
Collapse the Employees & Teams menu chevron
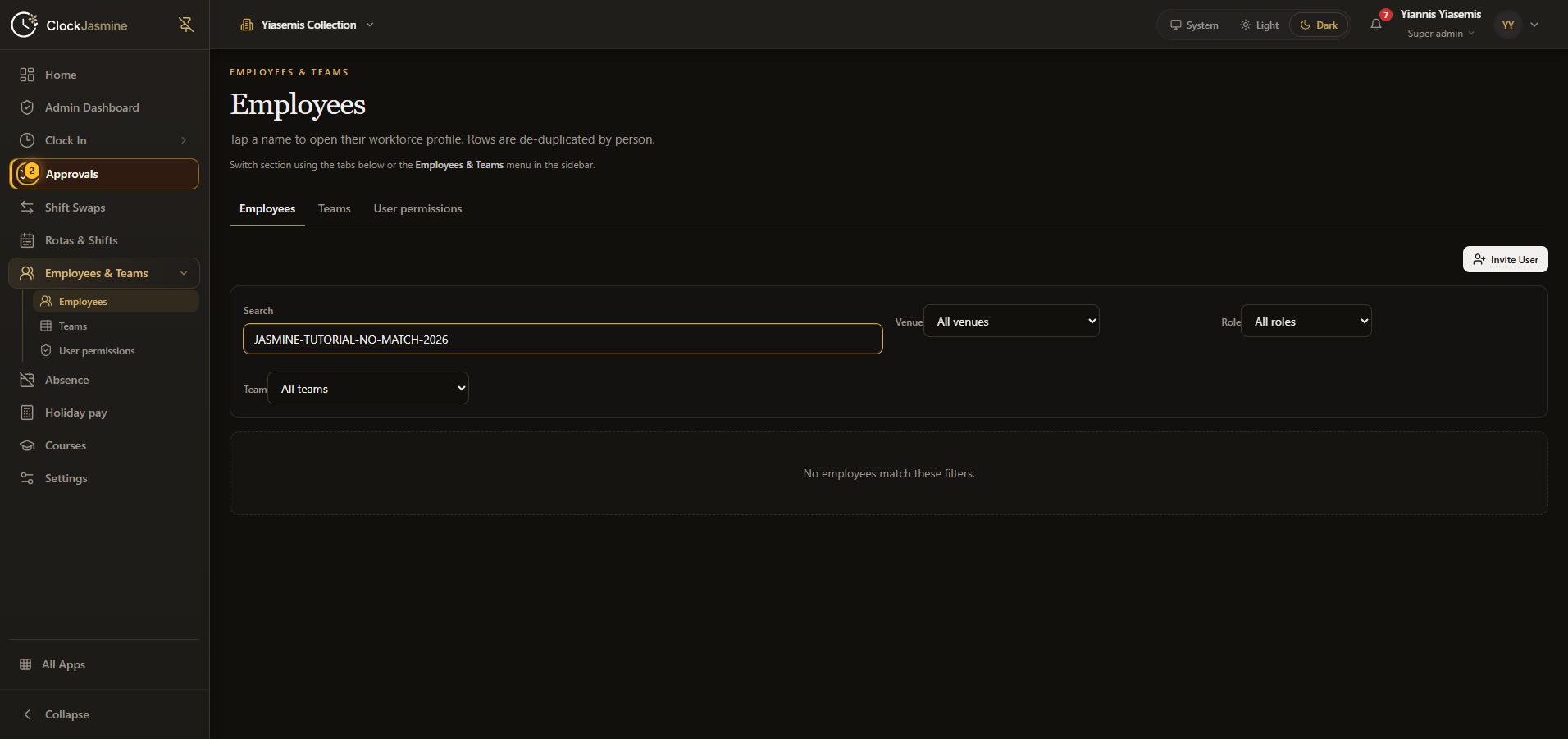pos(184,273)
